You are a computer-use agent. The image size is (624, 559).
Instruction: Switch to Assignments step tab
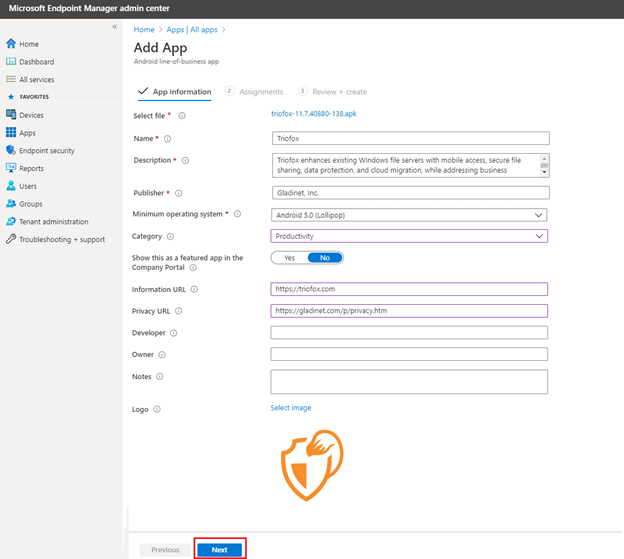click(254, 92)
